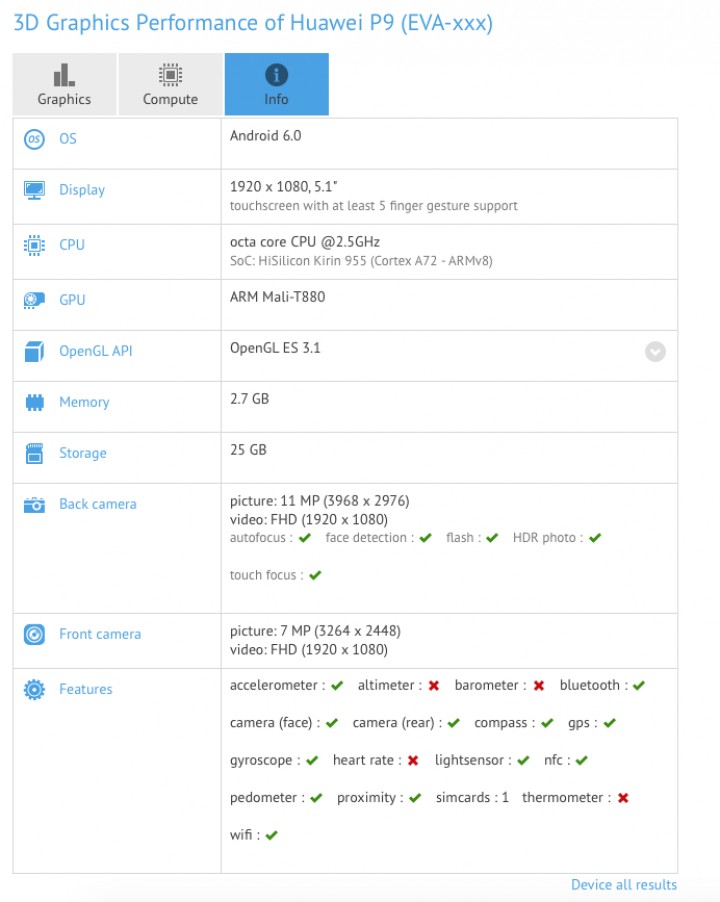Click the heart rate red cross mark
Image resolution: width=720 pixels, height=902 pixels.
tap(413, 760)
